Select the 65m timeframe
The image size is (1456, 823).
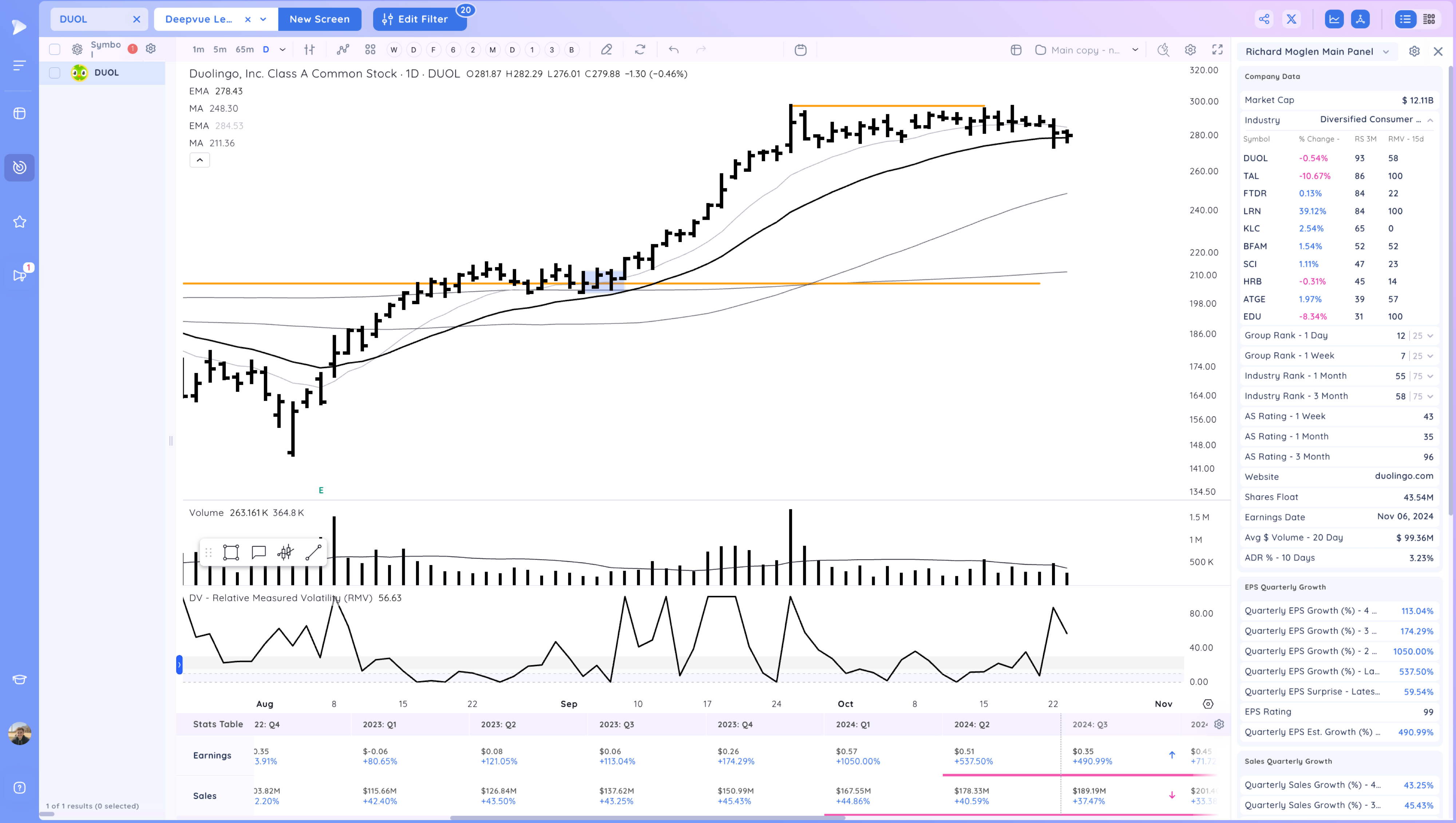244,50
